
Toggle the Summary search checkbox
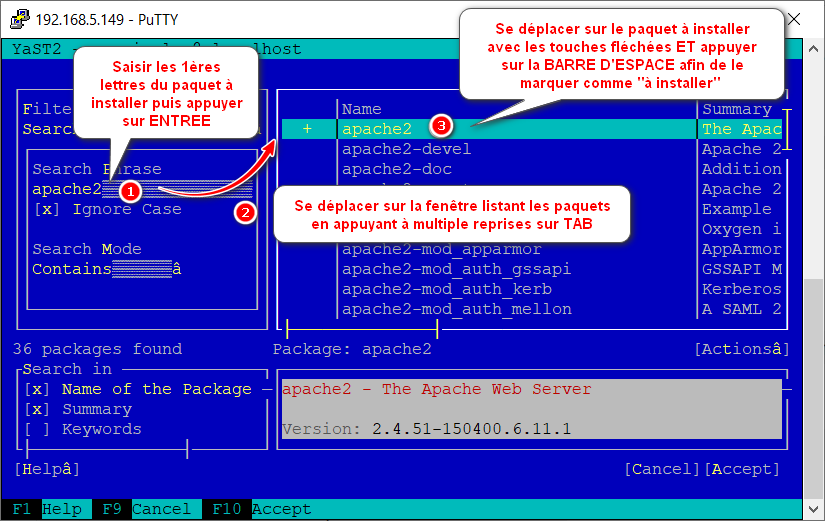(x=37, y=409)
